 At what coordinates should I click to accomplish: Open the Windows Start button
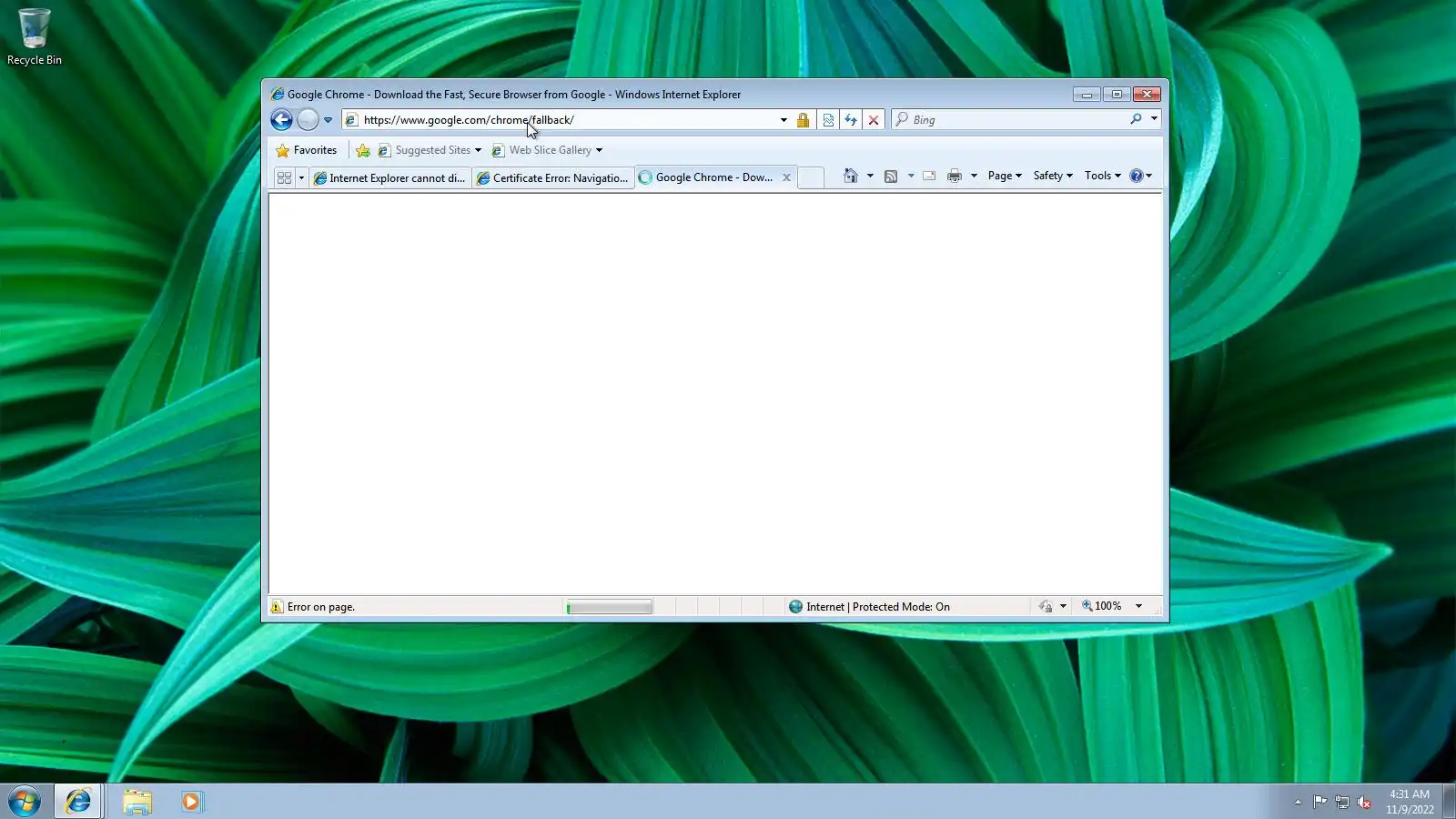(x=25, y=802)
